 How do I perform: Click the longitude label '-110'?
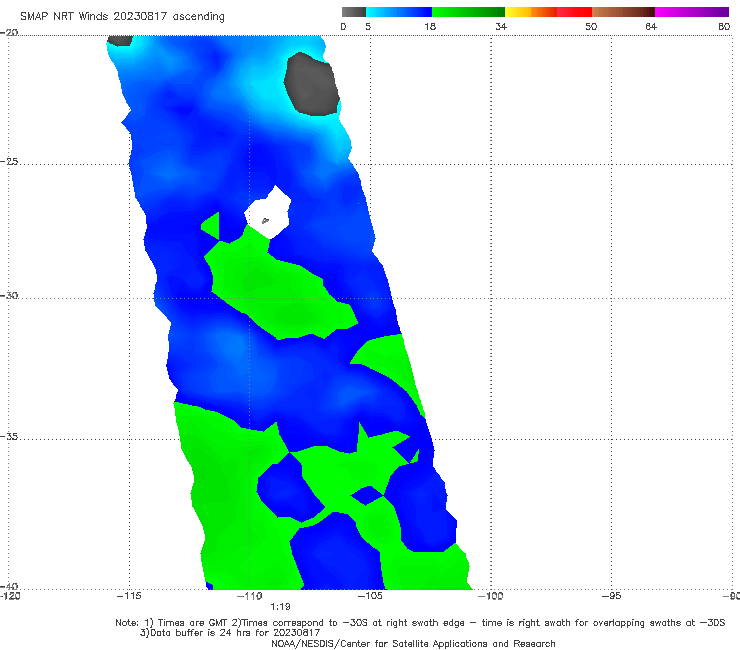click(249, 596)
